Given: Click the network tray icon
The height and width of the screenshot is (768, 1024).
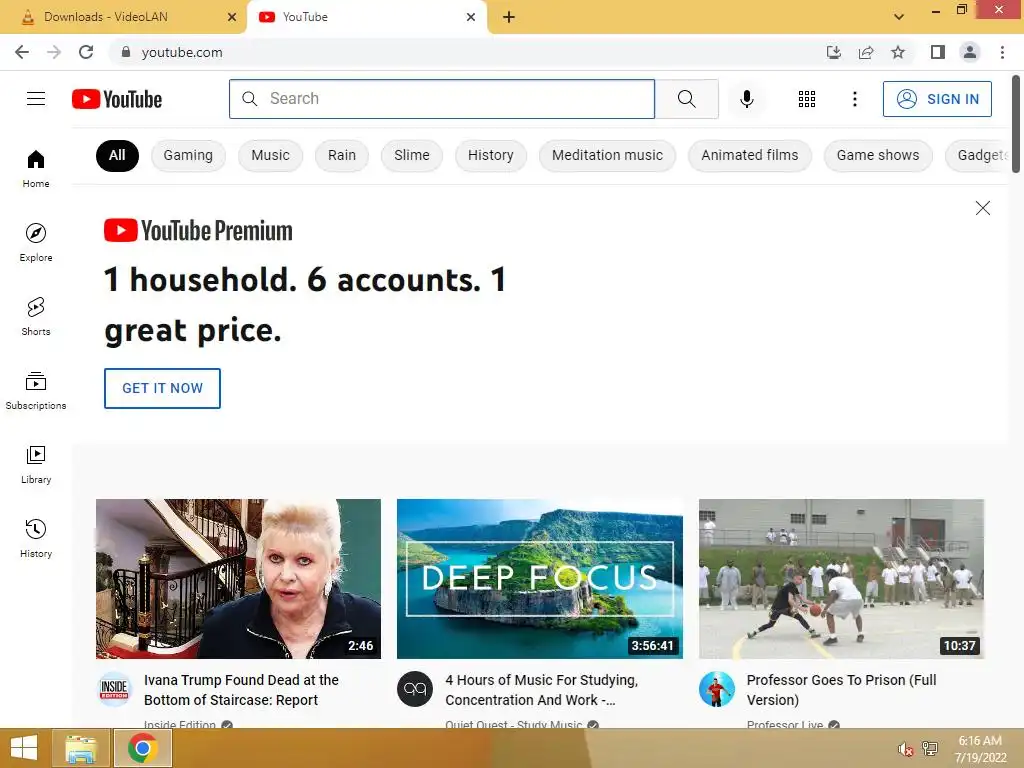Looking at the screenshot, I should [x=929, y=748].
